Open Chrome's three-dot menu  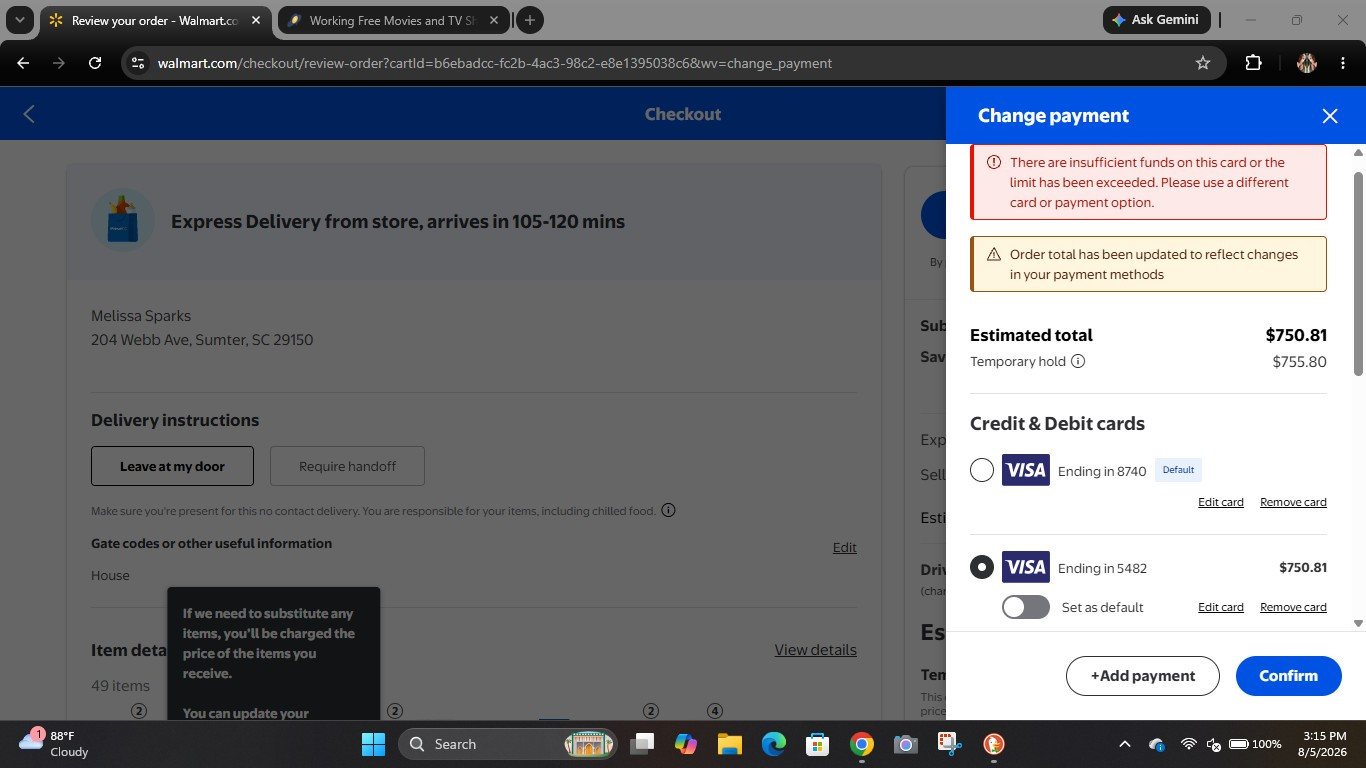1342,63
